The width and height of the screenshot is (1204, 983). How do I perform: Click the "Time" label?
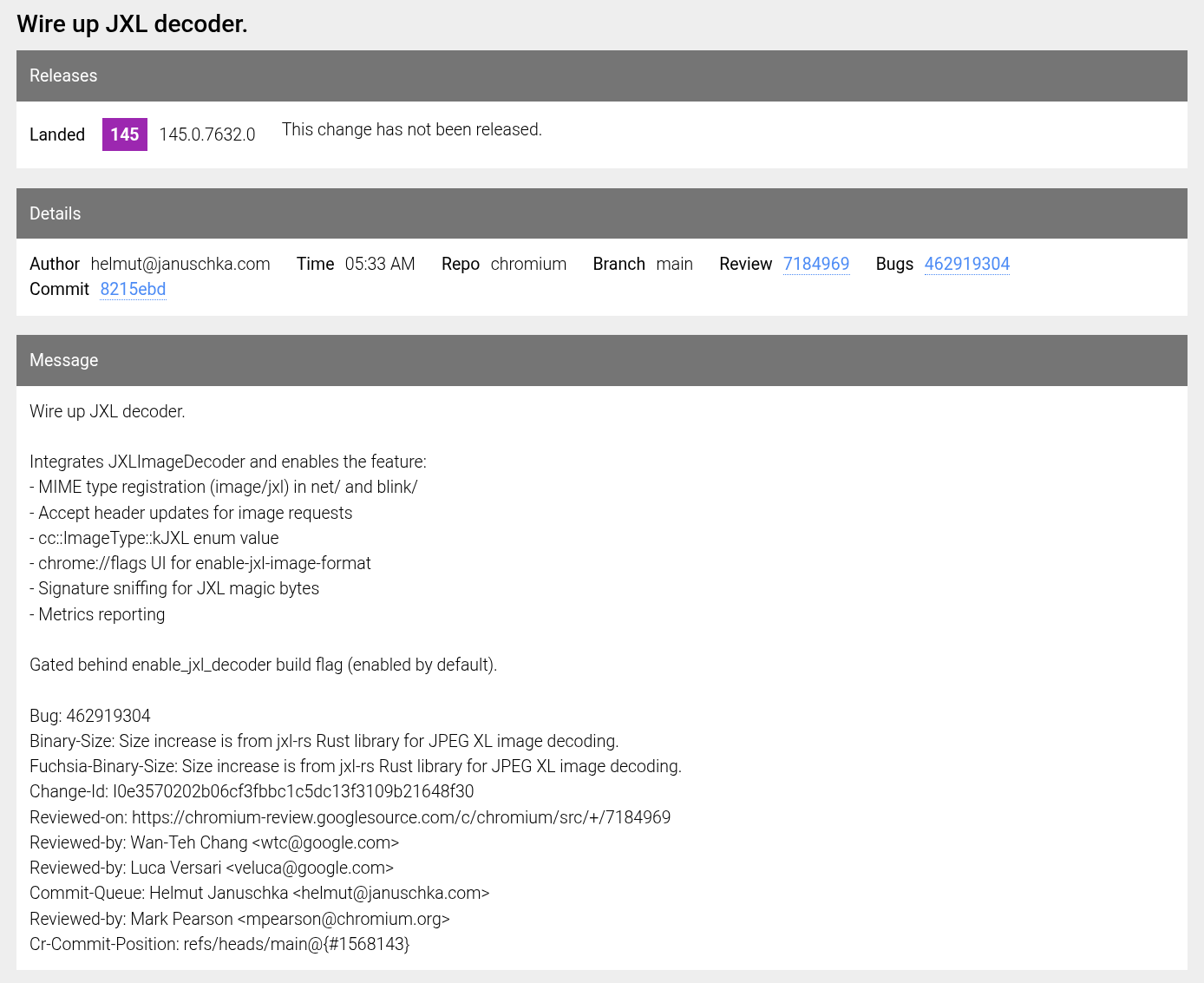click(x=316, y=264)
